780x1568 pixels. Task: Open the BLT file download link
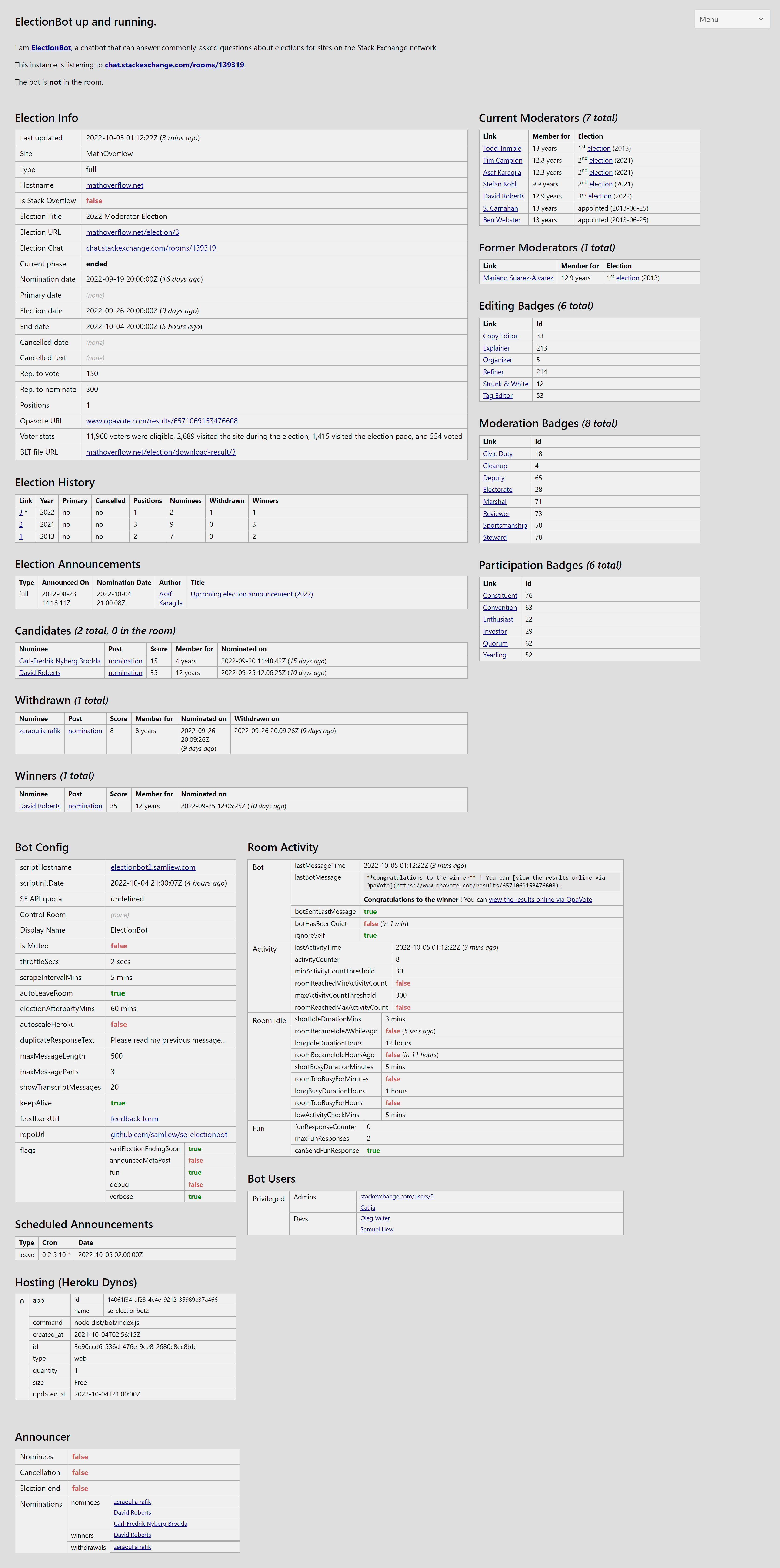tap(161, 452)
